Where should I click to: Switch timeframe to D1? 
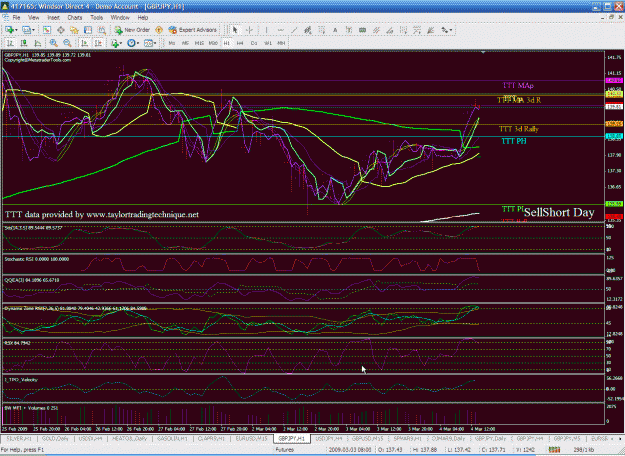[x=254, y=43]
